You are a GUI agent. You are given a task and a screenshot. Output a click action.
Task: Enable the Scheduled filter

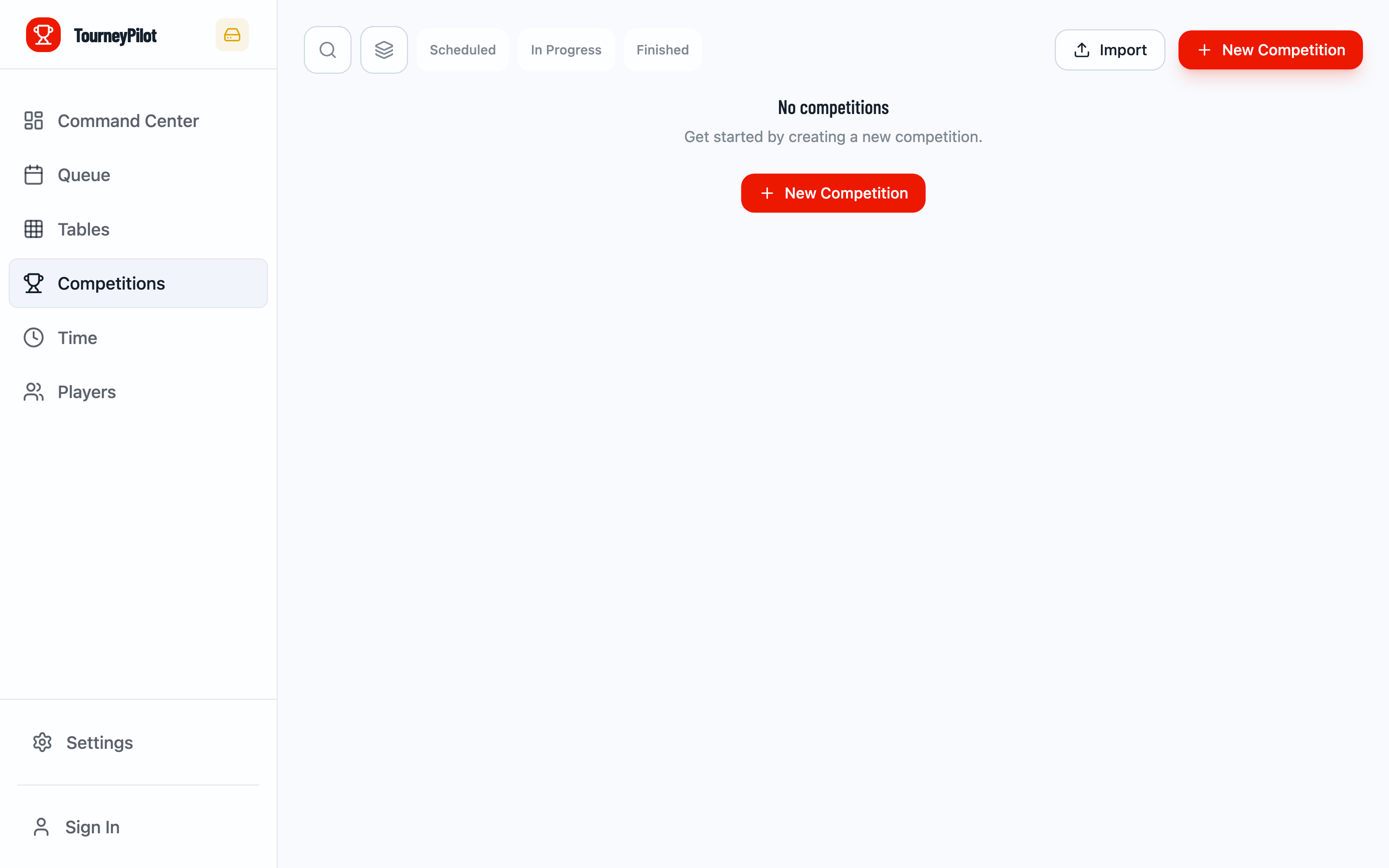(x=462, y=49)
